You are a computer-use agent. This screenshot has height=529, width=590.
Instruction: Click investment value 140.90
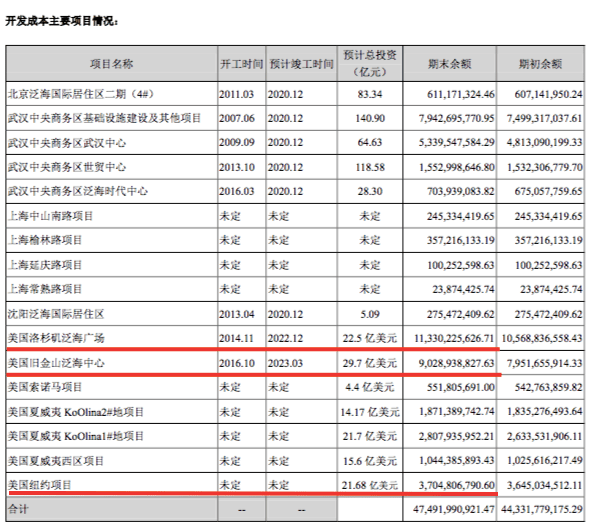point(370,118)
